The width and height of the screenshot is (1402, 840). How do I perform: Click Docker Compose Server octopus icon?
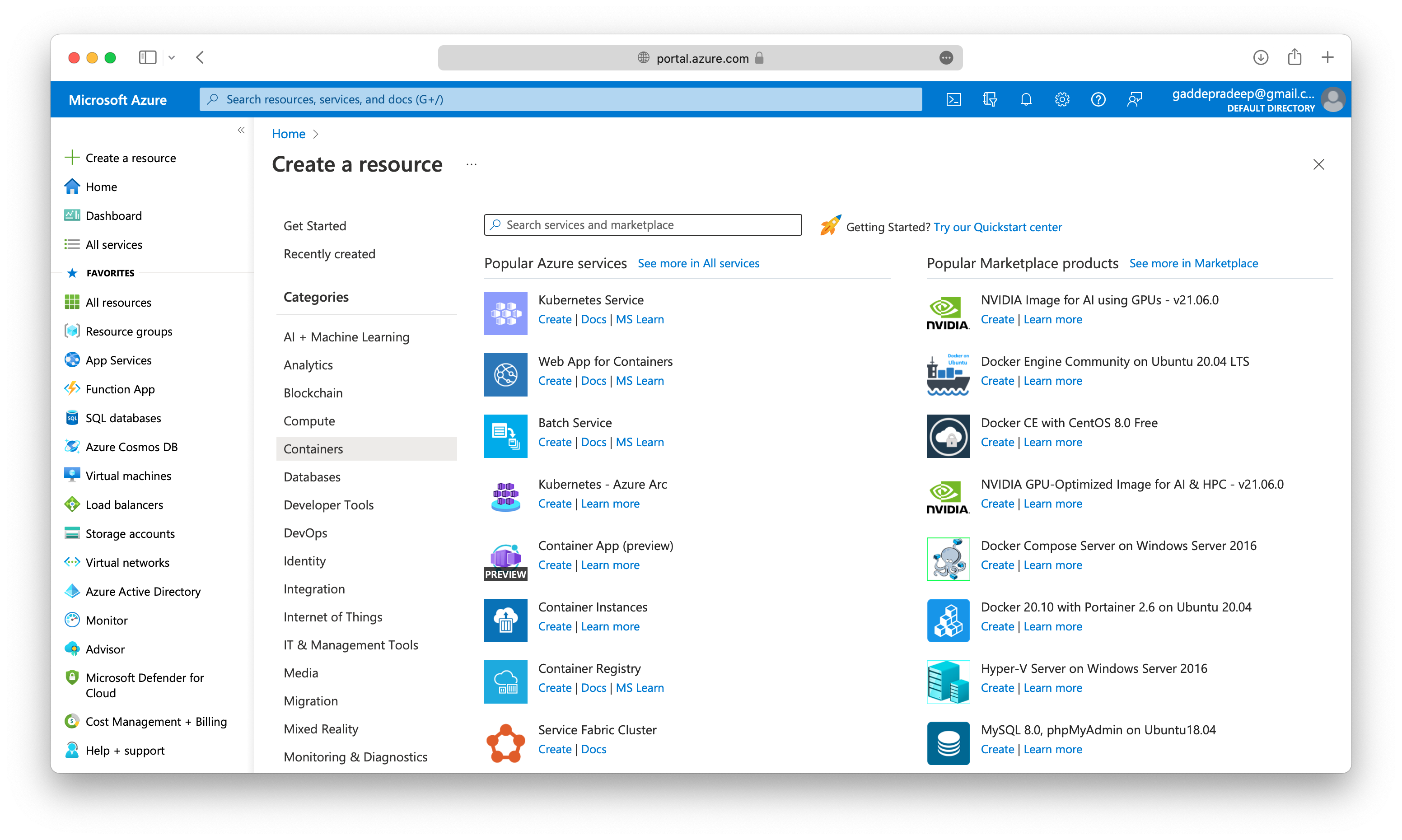click(948, 559)
